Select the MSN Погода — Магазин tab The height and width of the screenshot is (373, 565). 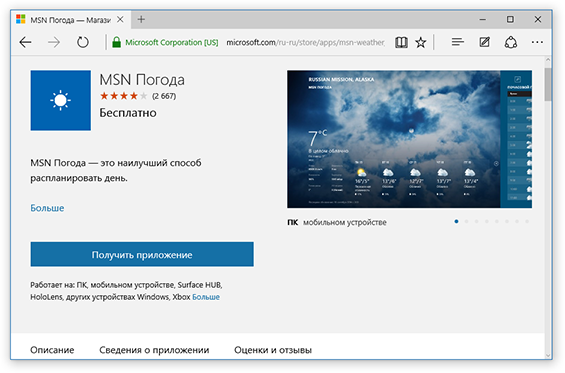(x=70, y=20)
